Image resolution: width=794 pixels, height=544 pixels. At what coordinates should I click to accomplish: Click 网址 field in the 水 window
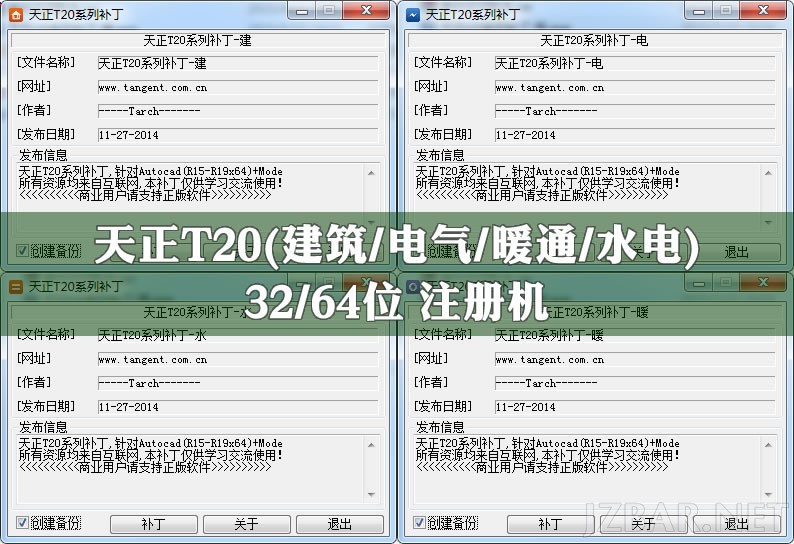coord(238,359)
